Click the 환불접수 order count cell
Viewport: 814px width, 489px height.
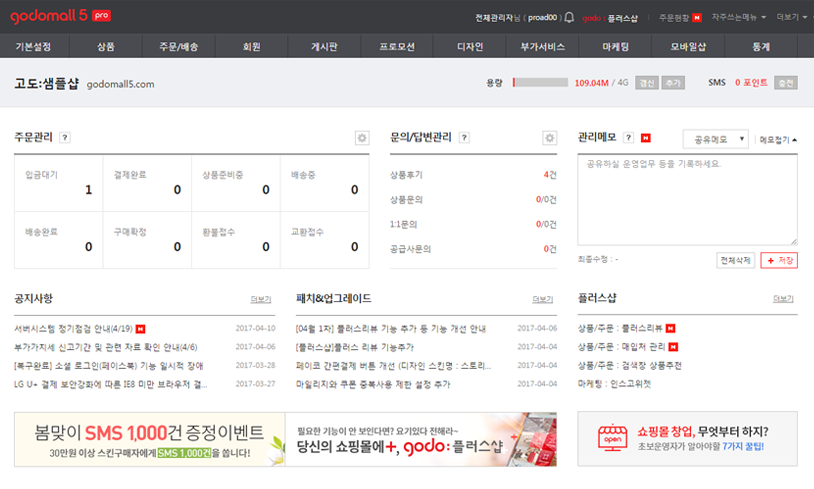tap(236, 240)
